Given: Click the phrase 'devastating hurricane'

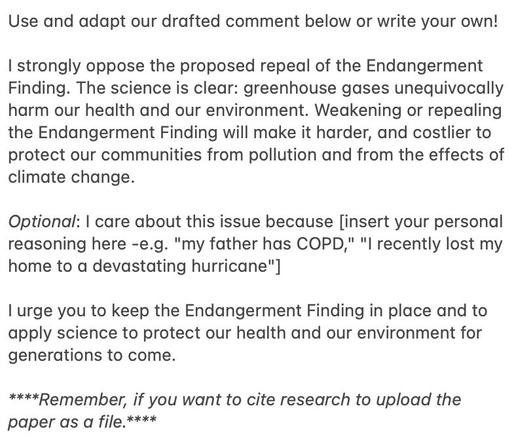Looking at the screenshot, I should pos(180,266).
